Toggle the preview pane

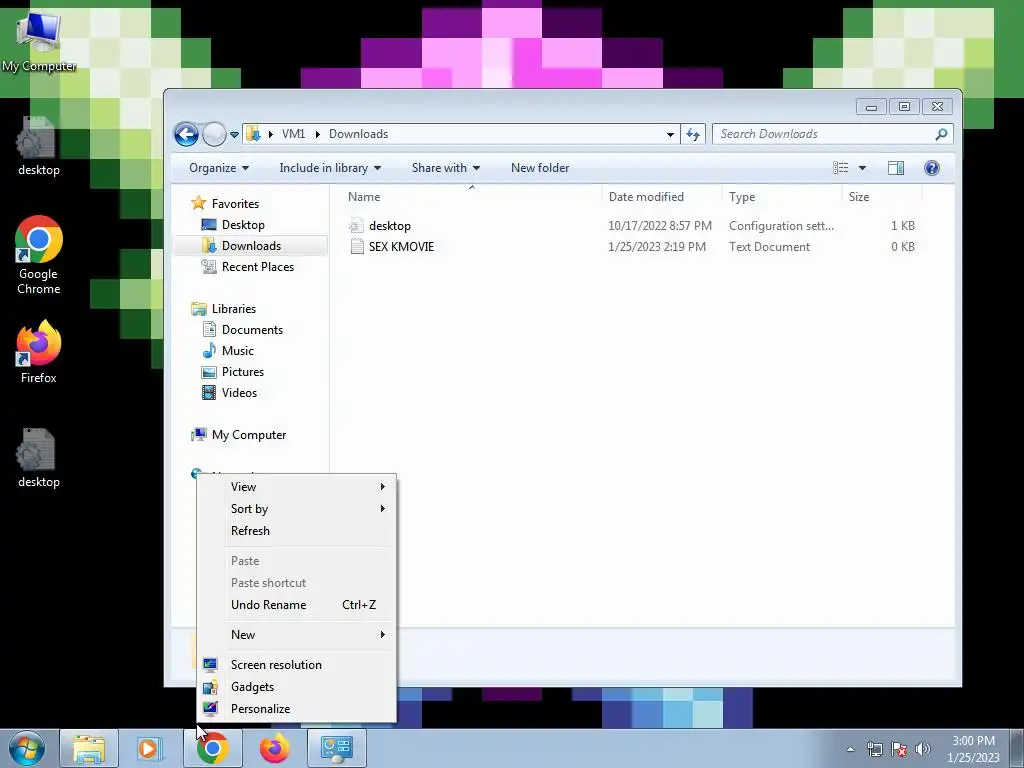[896, 168]
